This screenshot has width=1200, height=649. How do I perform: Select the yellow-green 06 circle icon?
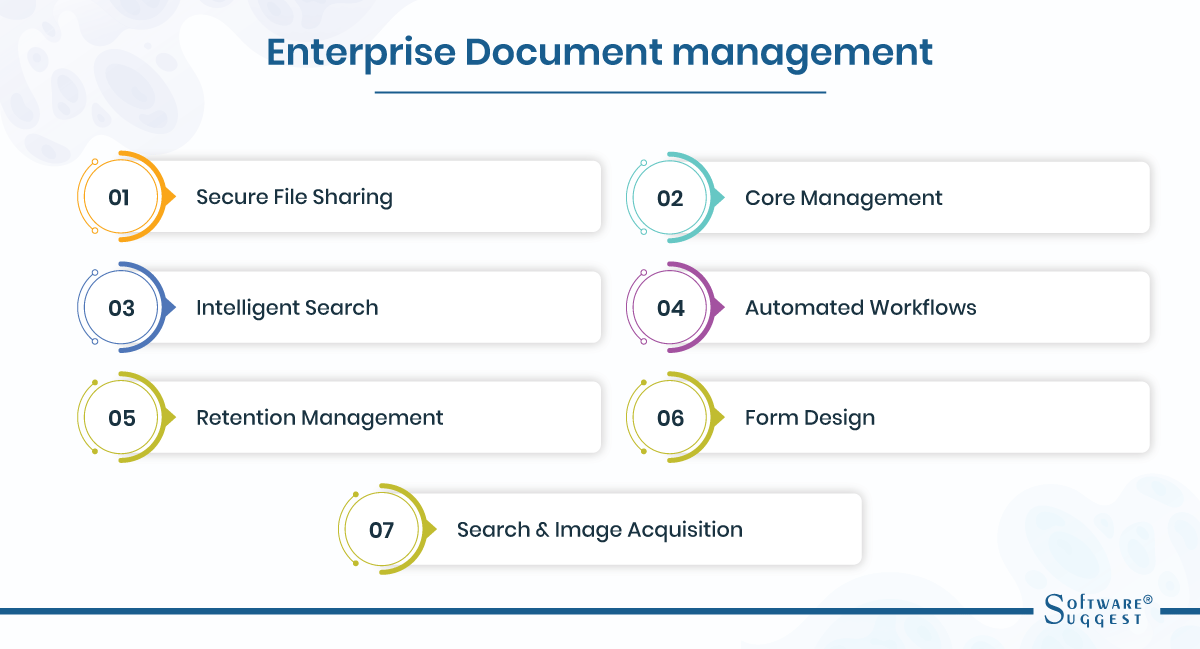click(670, 417)
